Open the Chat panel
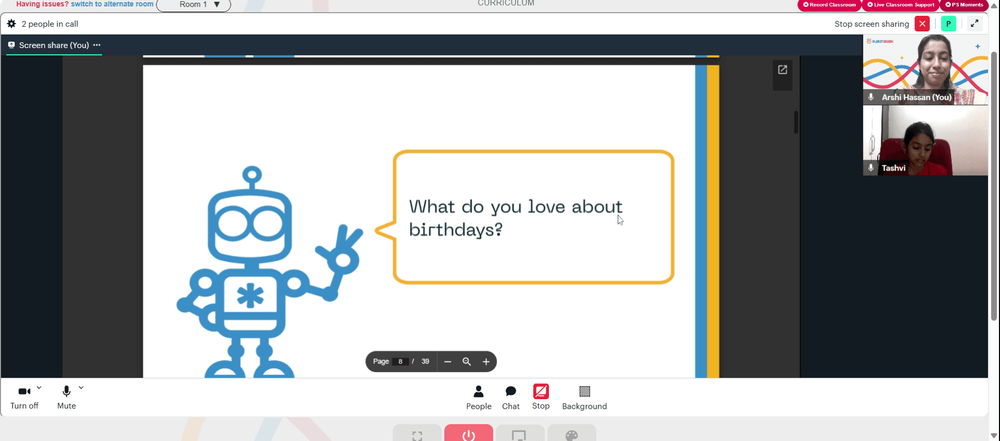Image resolution: width=1000 pixels, height=441 pixels. (x=511, y=398)
